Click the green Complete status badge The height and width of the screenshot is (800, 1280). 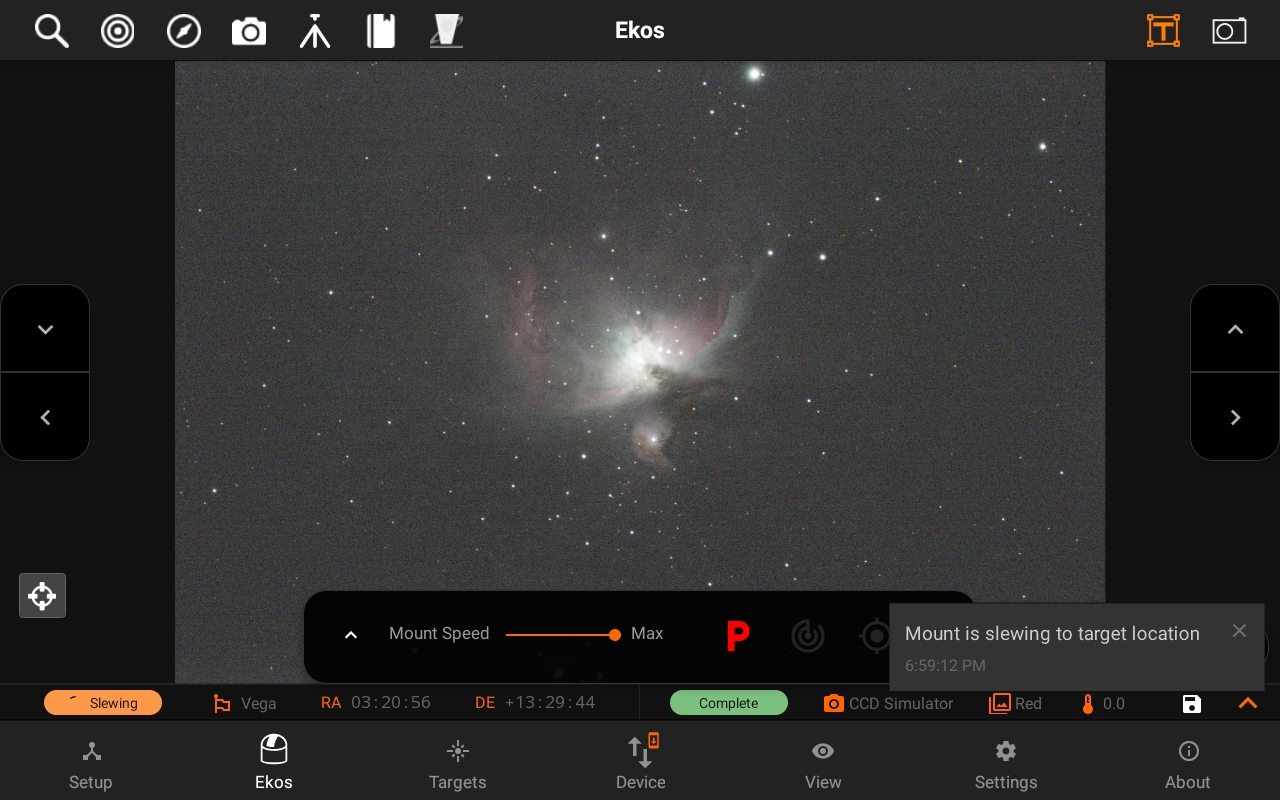coord(729,703)
